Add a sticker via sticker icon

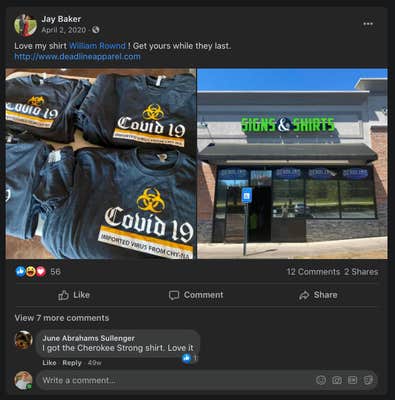(368, 380)
